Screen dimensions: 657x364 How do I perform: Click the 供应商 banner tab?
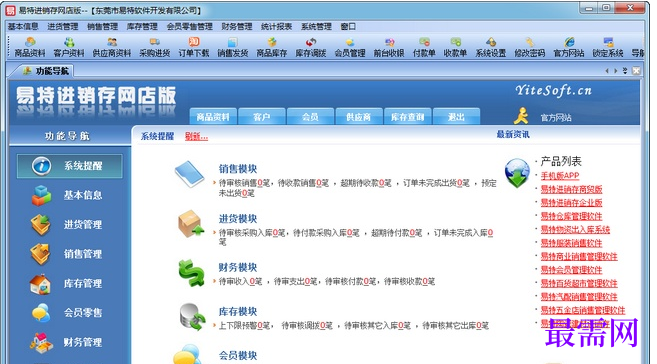click(x=359, y=117)
